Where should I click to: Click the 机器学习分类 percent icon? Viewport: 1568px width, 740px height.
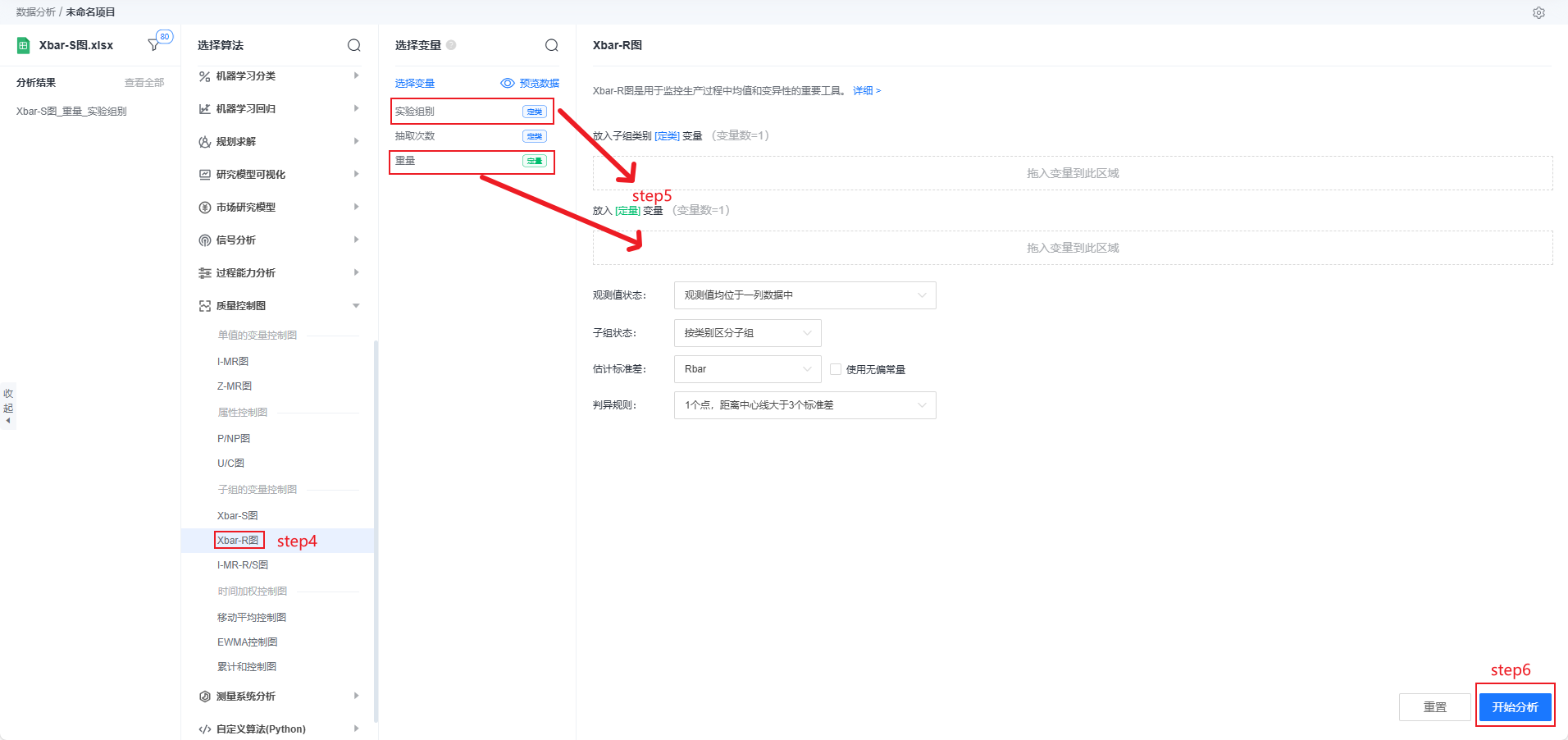205,76
